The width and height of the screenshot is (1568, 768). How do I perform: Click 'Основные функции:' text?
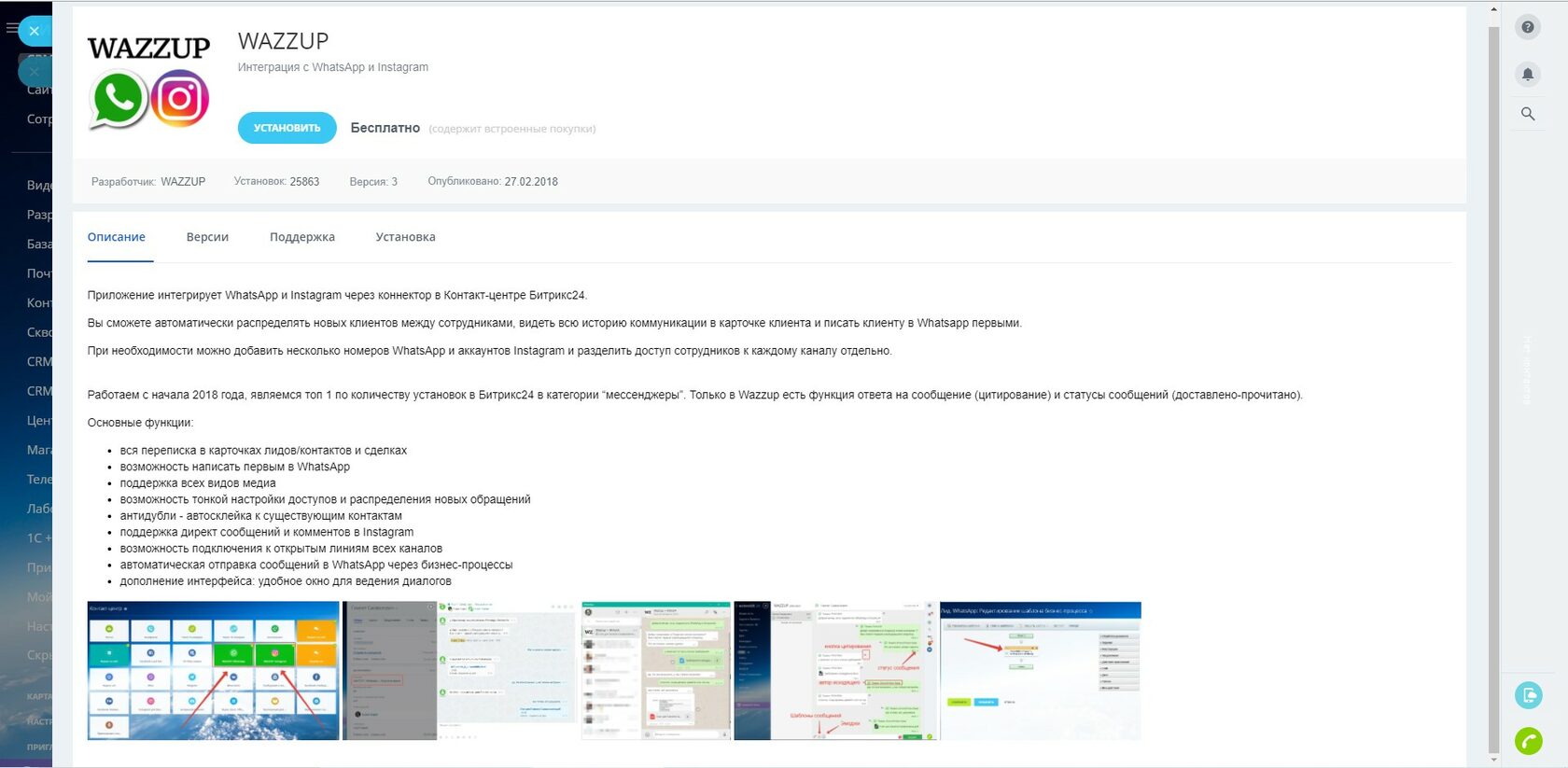pos(141,423)
